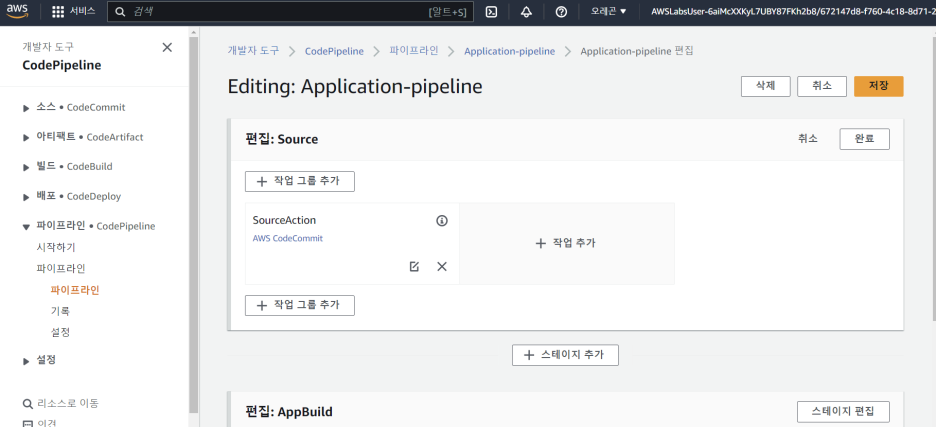
Task: Open the AWSLabsUser account menu
Action: 793,11
